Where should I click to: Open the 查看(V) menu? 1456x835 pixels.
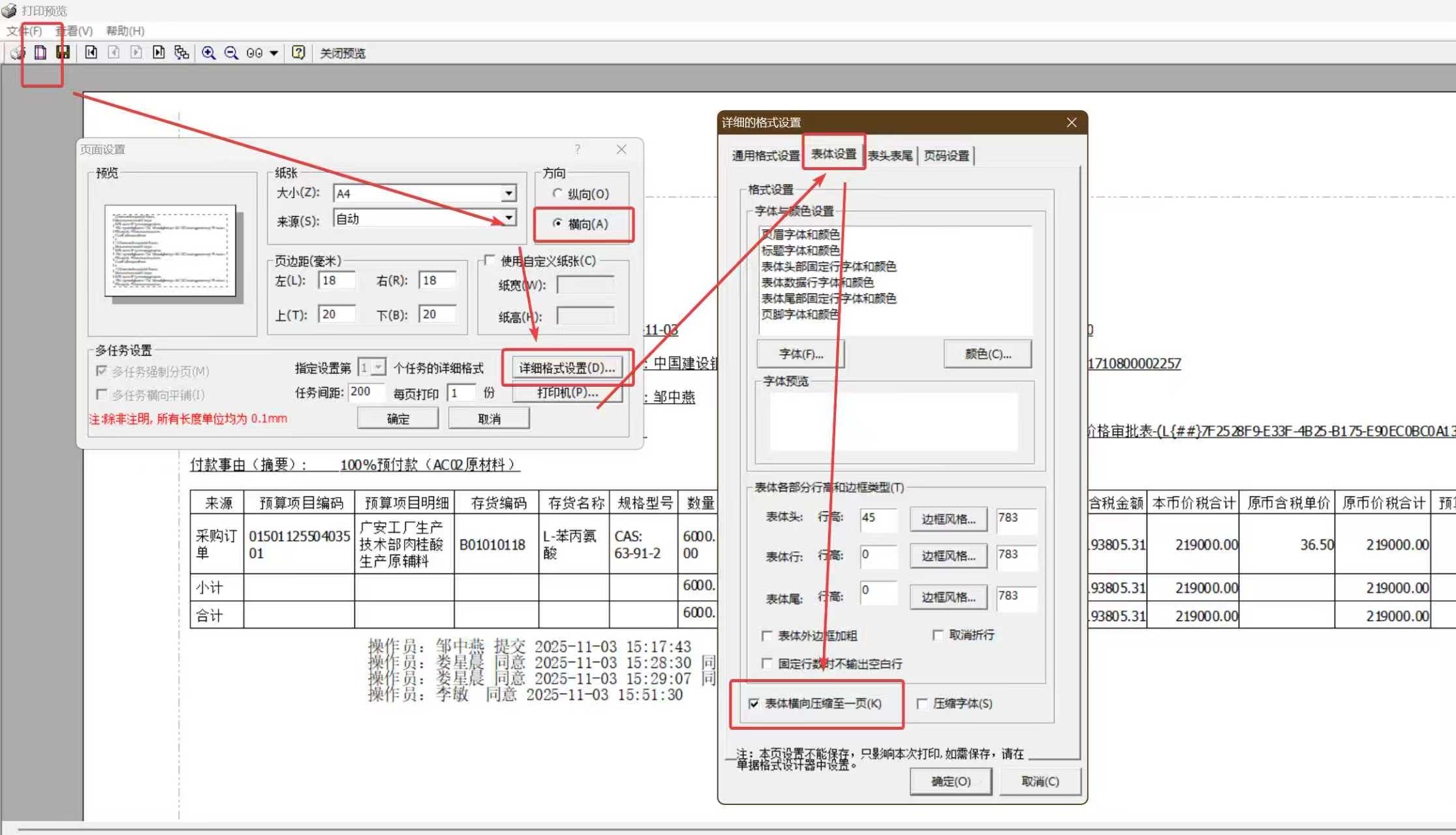pyautogui.click(x=74, y=31)
